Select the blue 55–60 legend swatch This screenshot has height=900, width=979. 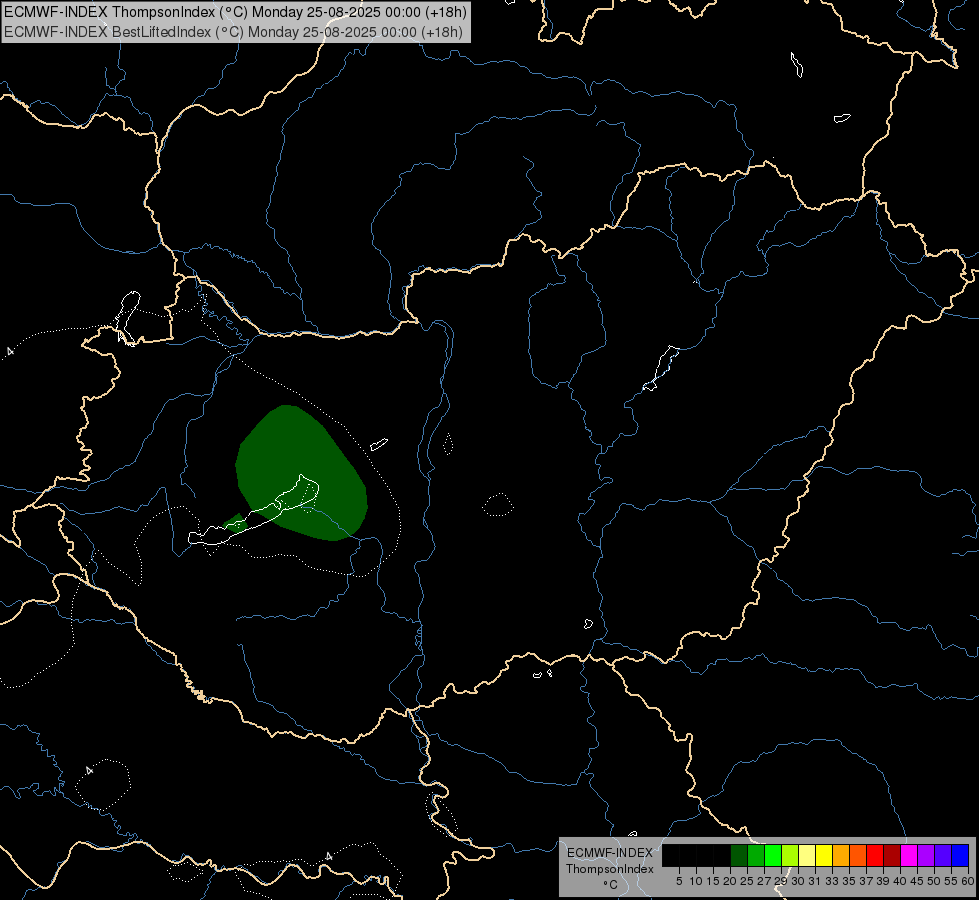click(x=960, y=855)
